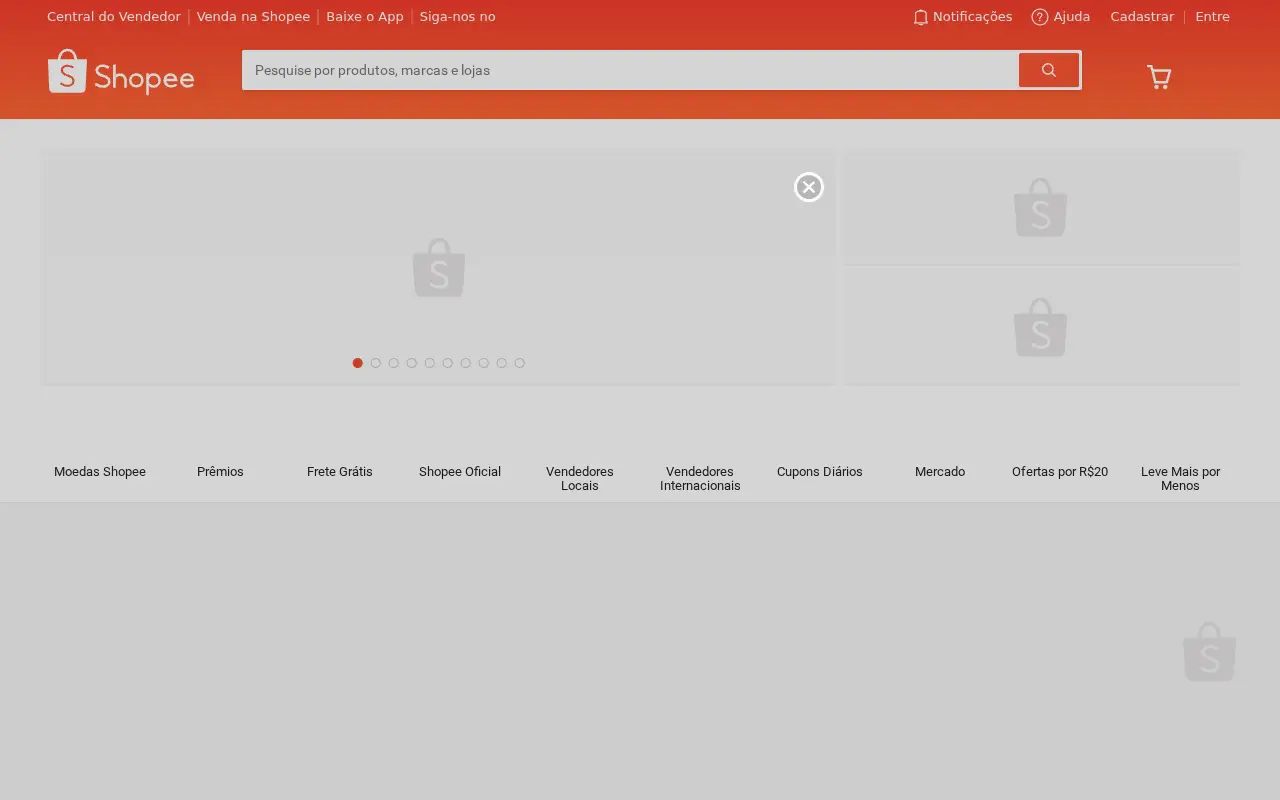The height and width of the screenshot is (800, 1280).
Task: Open Frete Grátis category
Action: 340,471
